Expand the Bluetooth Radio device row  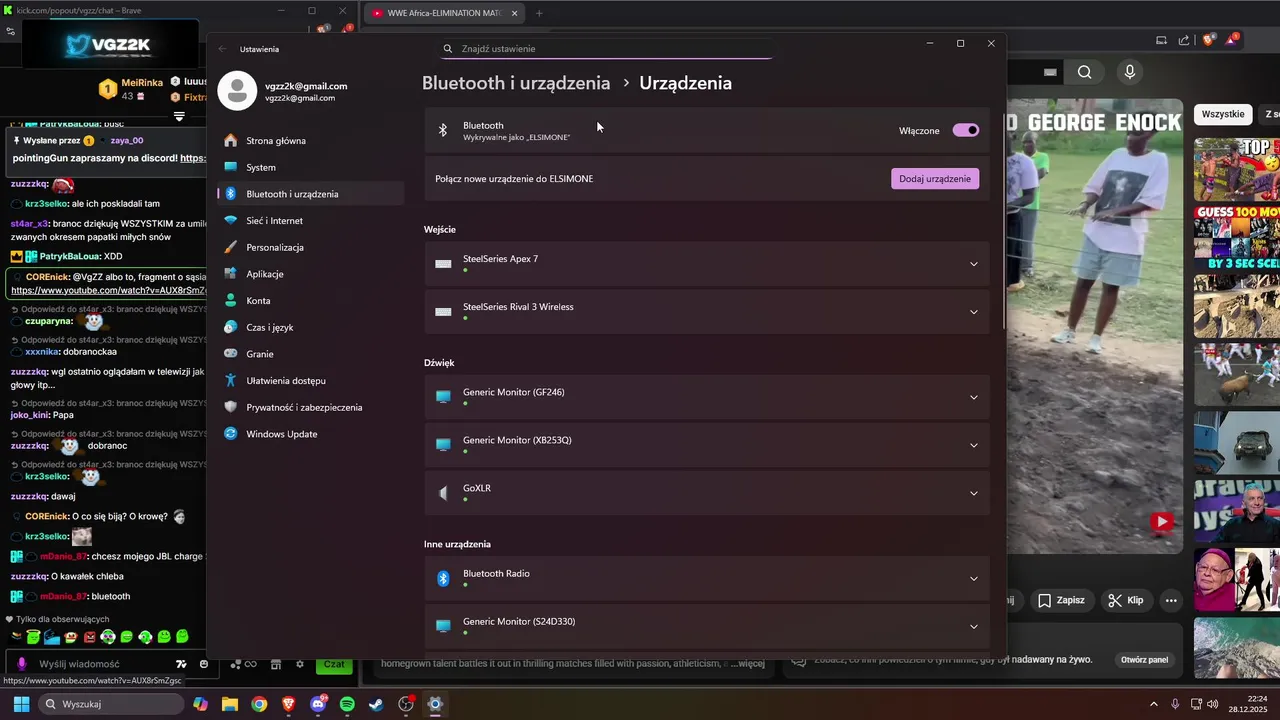click(707, 578)
